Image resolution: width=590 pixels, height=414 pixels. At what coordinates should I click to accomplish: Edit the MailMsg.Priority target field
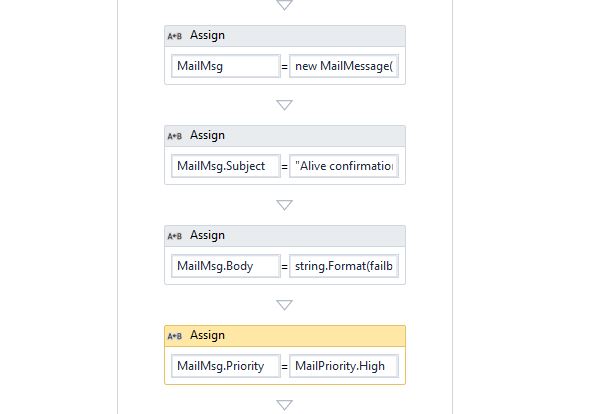(x=226, y=366)
